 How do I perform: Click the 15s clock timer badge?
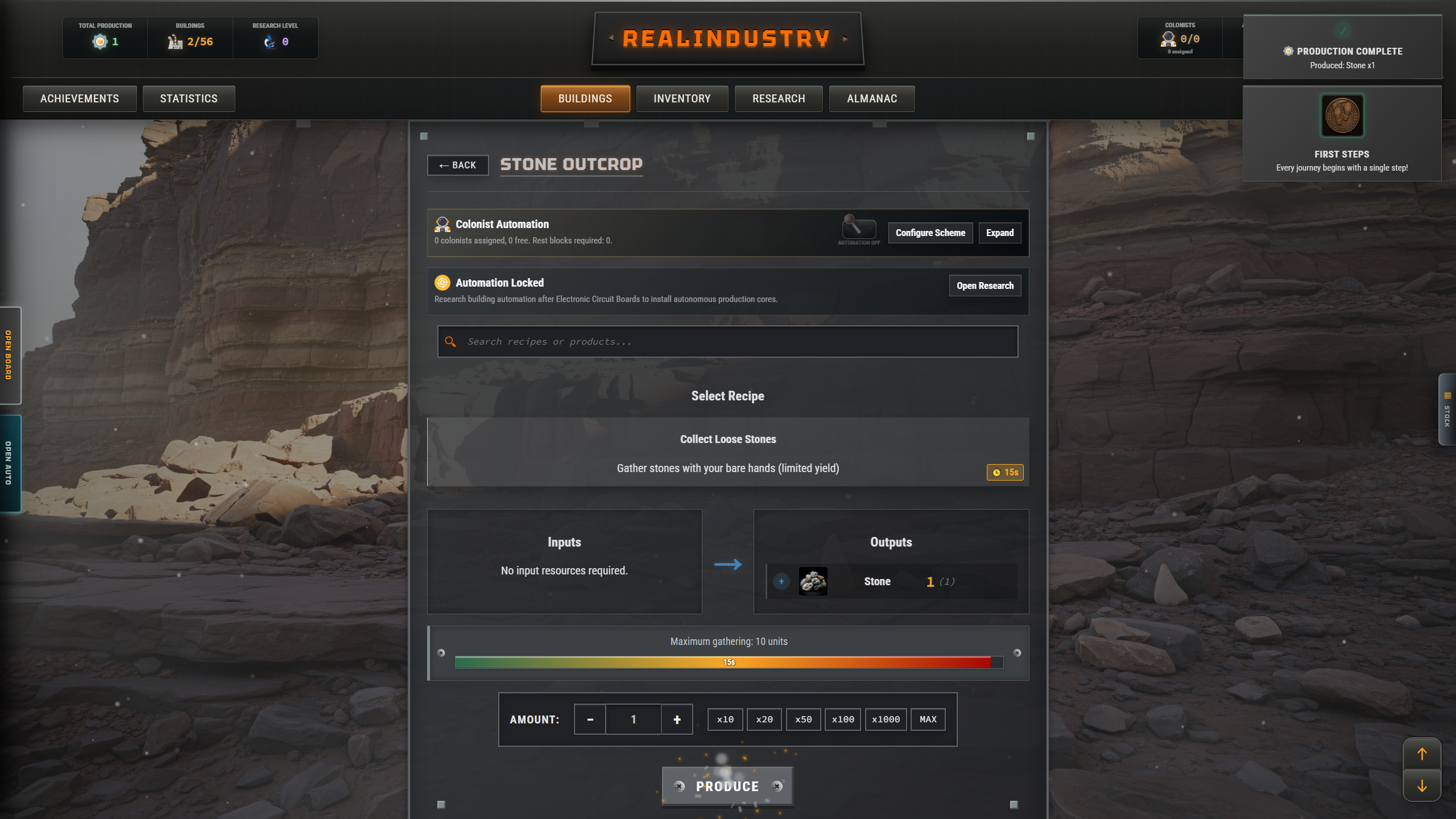[1005, 472]
